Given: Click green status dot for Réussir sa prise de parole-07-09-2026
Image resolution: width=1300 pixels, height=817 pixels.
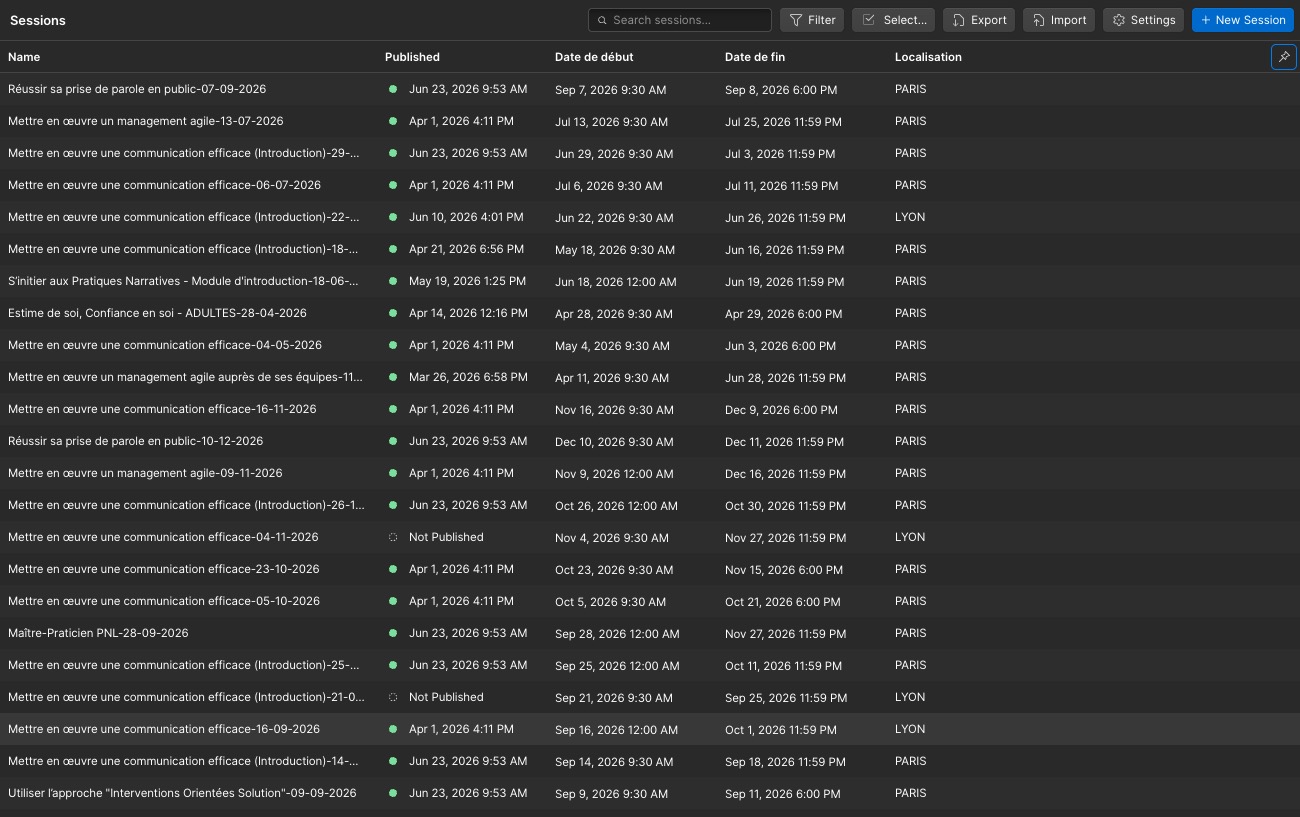Looking at the screenshot, I should coord(393,89).
